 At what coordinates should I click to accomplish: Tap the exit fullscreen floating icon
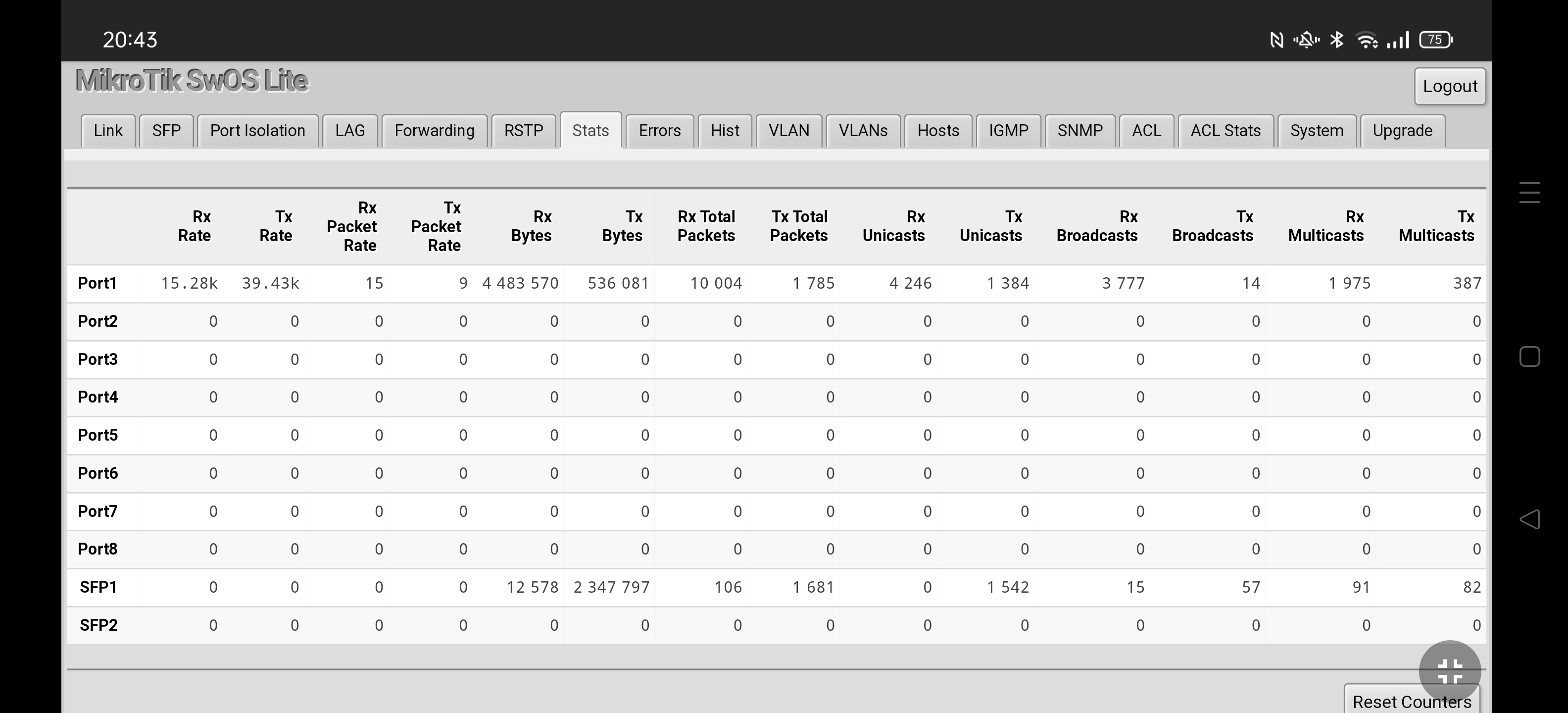tap(1449, 671)
